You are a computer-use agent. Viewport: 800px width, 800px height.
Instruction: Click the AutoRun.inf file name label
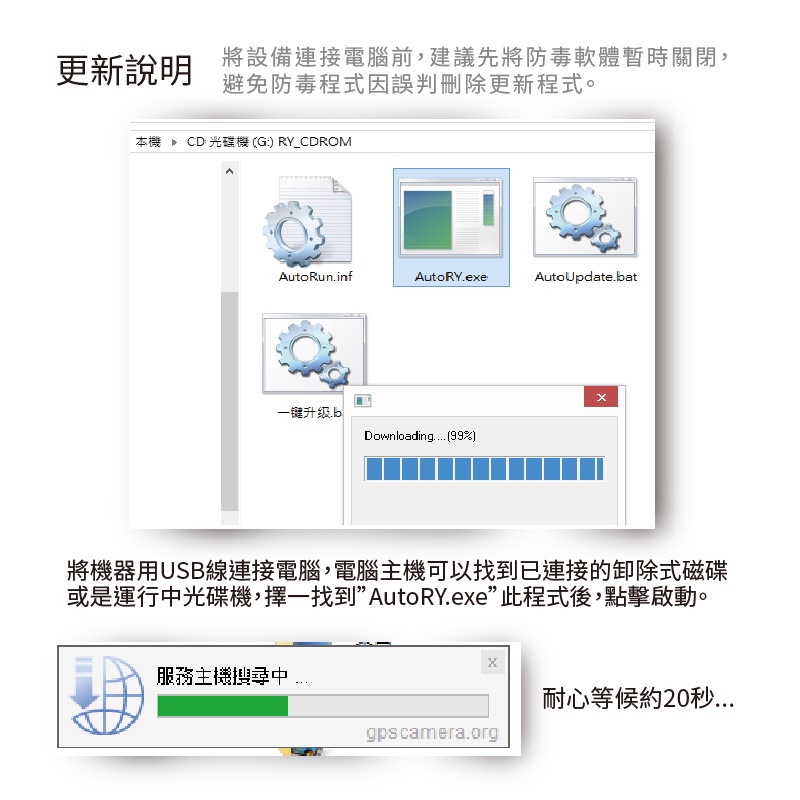(315, 277)
